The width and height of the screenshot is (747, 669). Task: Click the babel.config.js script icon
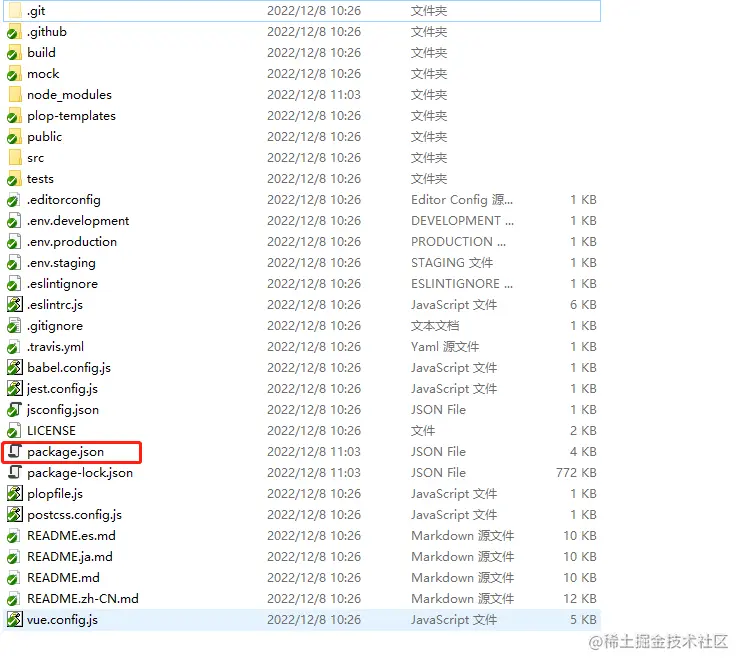click(x=14, y=367)
